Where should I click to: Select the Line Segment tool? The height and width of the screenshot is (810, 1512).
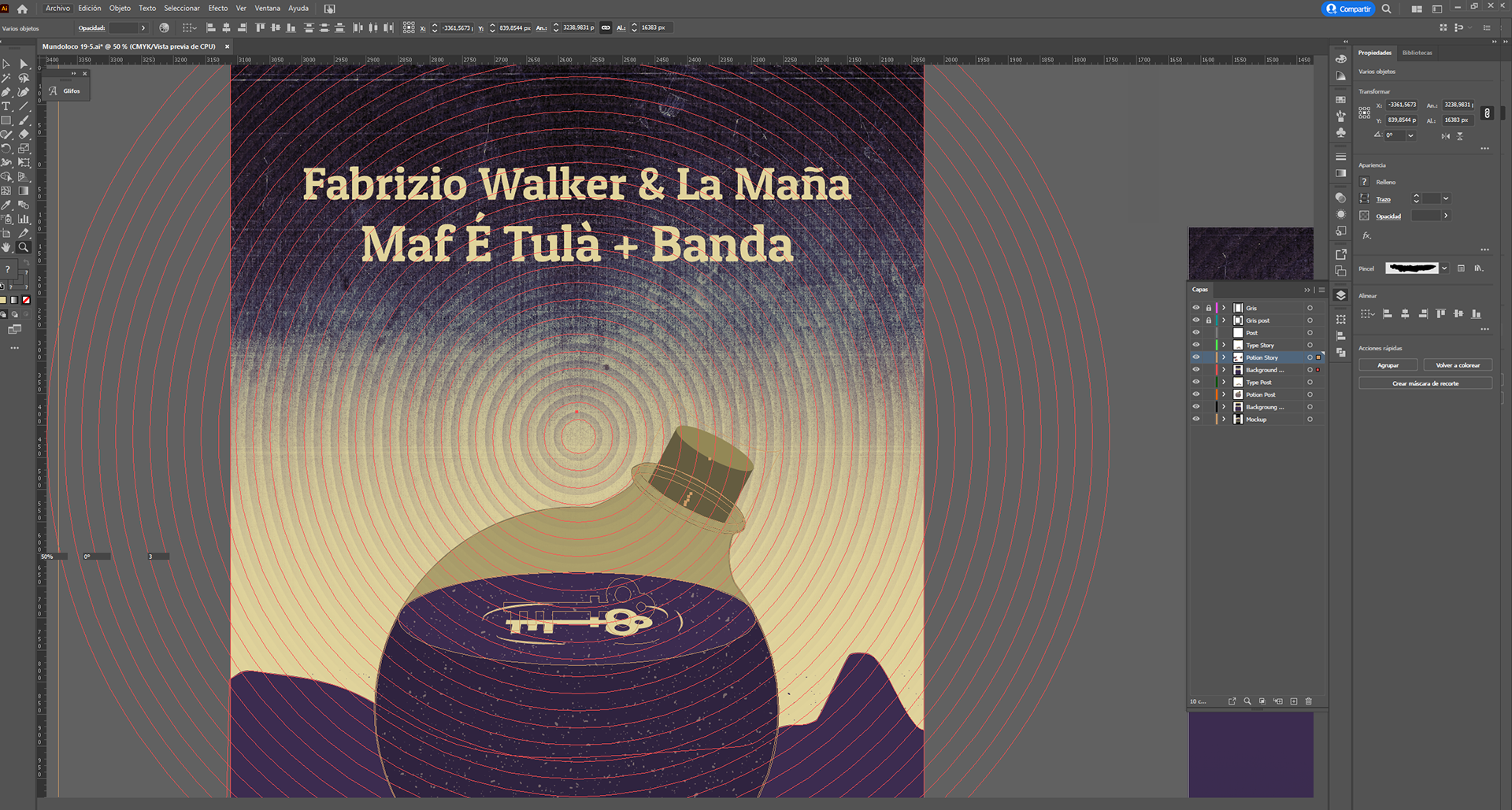pyautogui.click(x=24, y=106)
